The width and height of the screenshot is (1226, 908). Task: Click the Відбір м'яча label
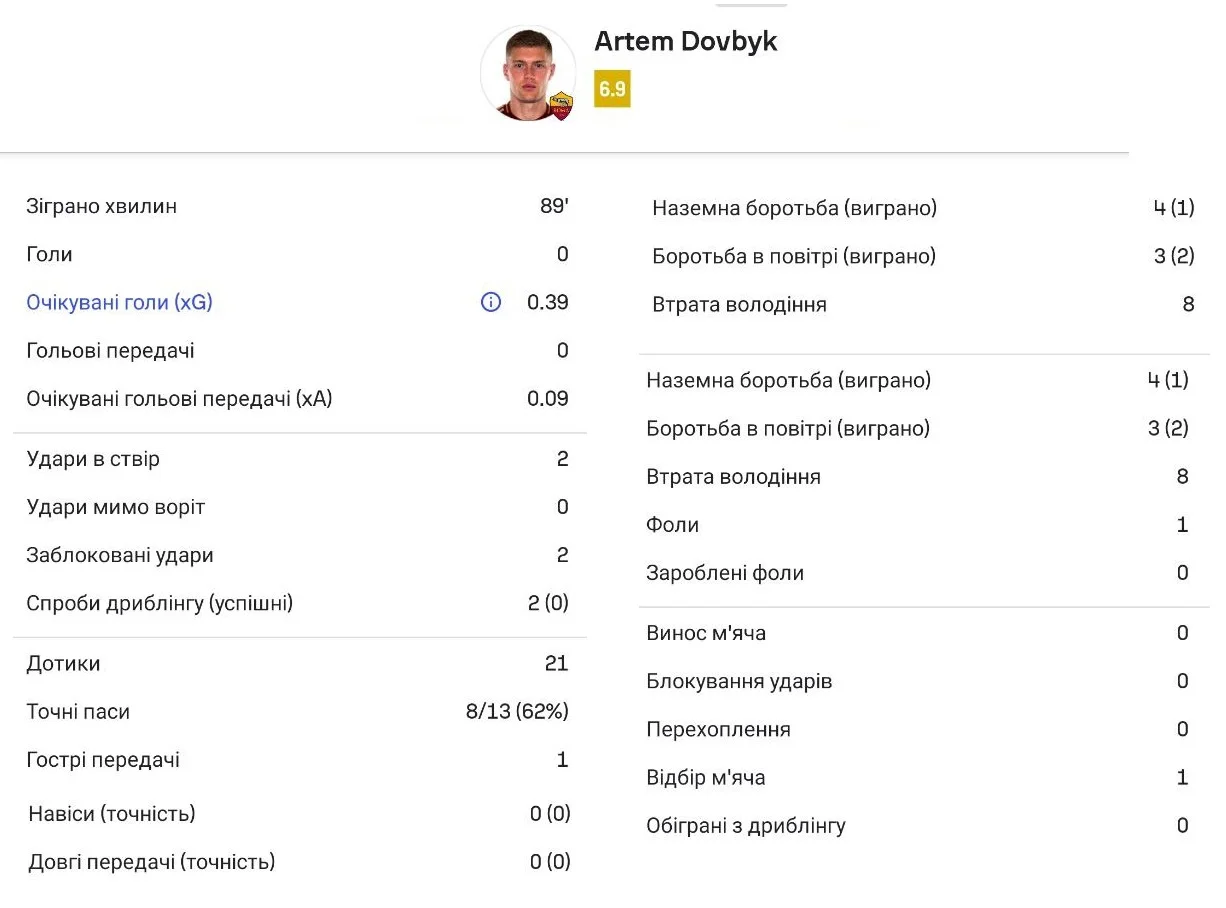pos(706,777)
